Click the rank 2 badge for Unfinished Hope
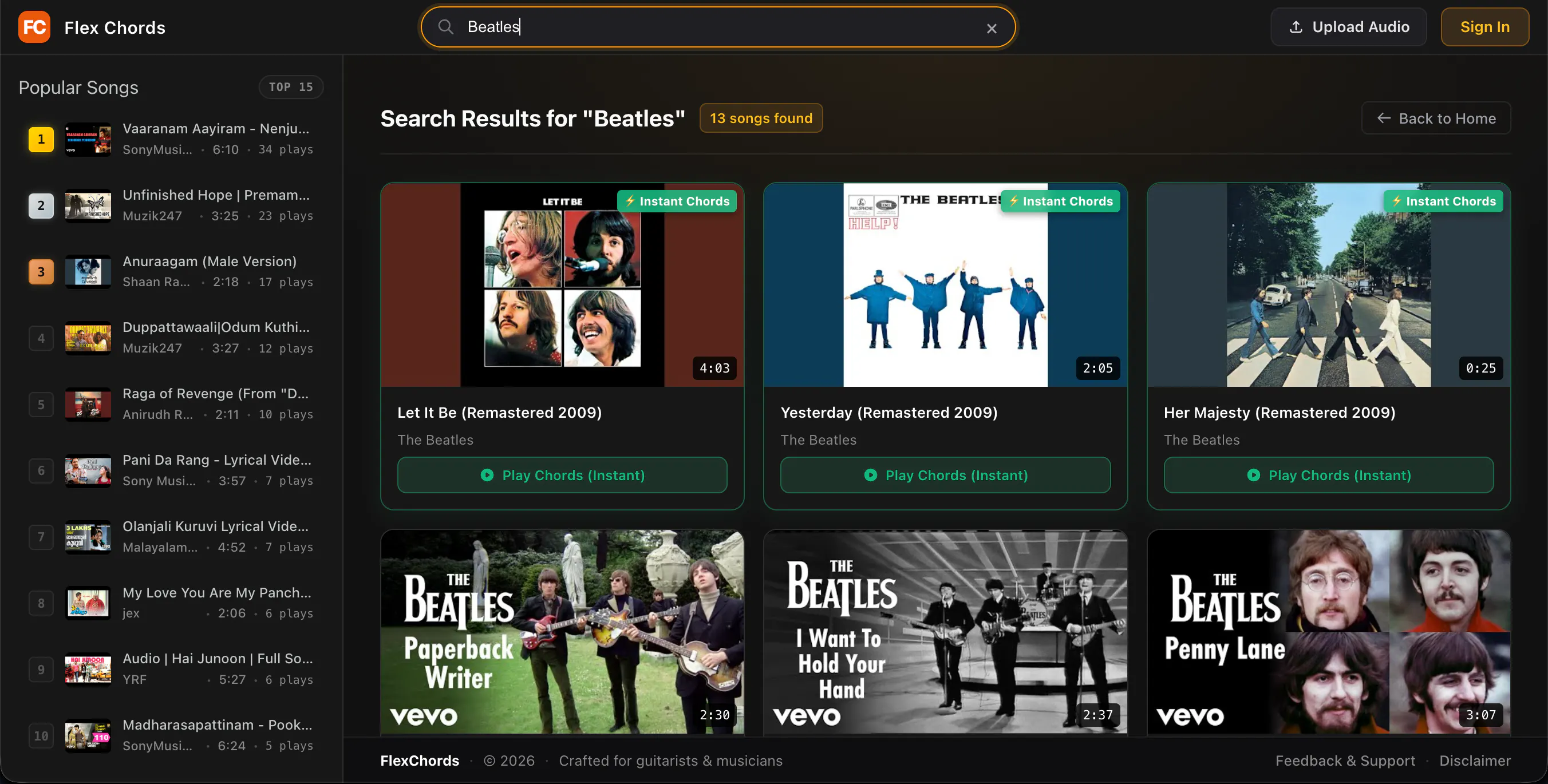 pos(41,205)
